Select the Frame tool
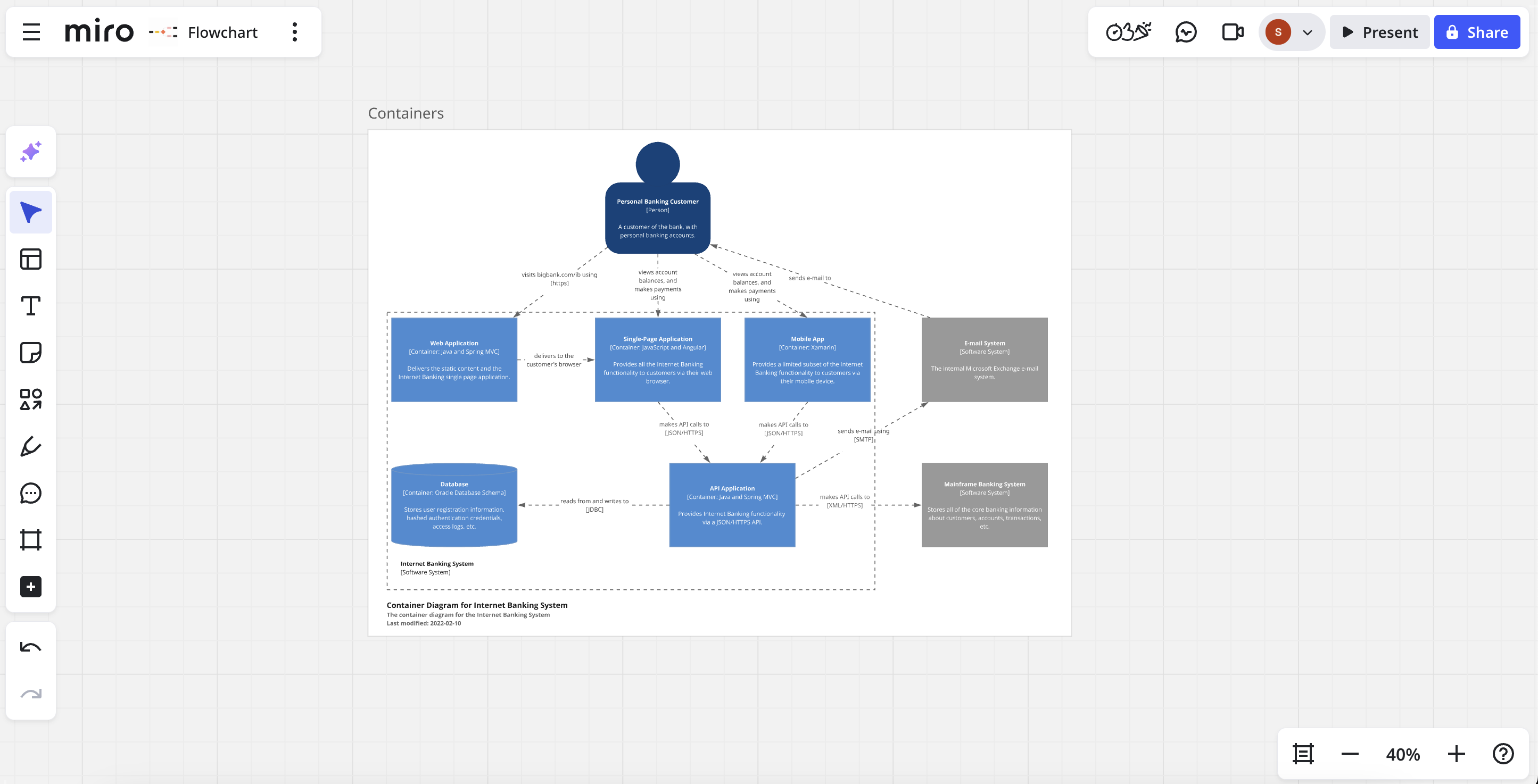The width and height of the screenshot is (1538, 784). pyautogui.click(x=31, y=540)
